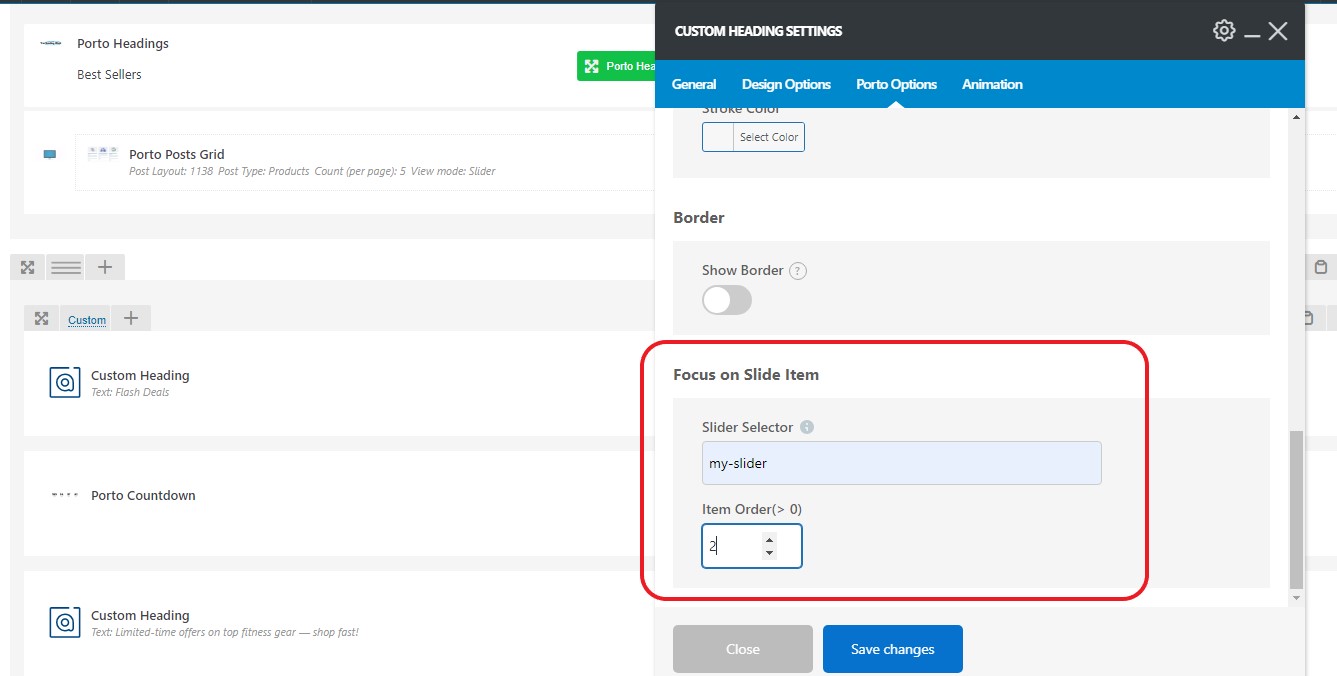Screen dimensions: 1337x676
Task: Click the Save changes button
Action: point(892,650)
